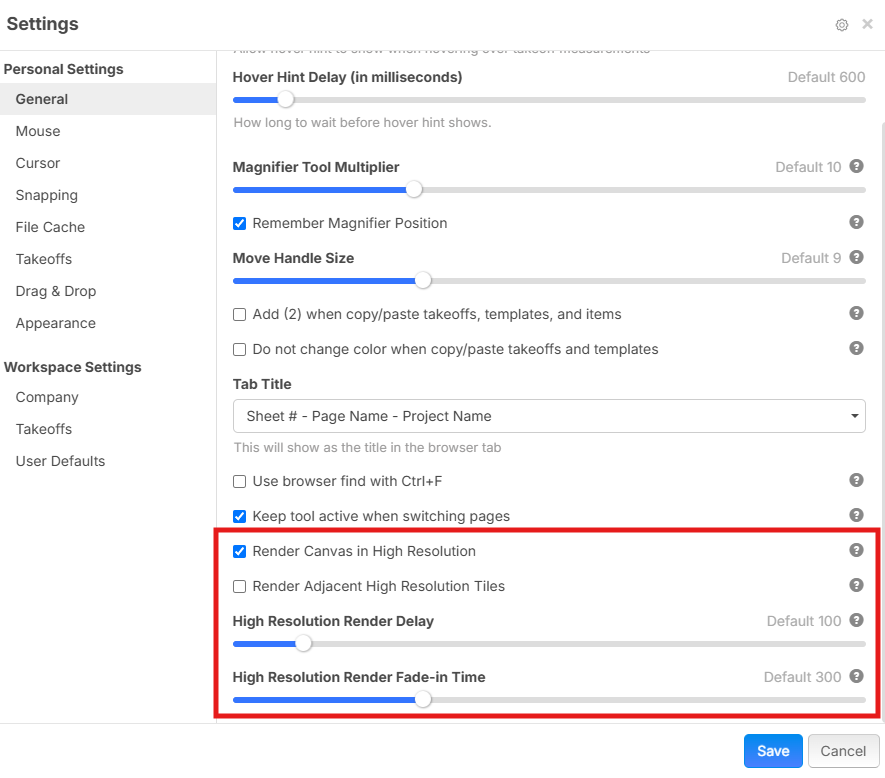Click the vertical scrollbar of settings panel
885x778 pixels.
(x=882, y=421)
